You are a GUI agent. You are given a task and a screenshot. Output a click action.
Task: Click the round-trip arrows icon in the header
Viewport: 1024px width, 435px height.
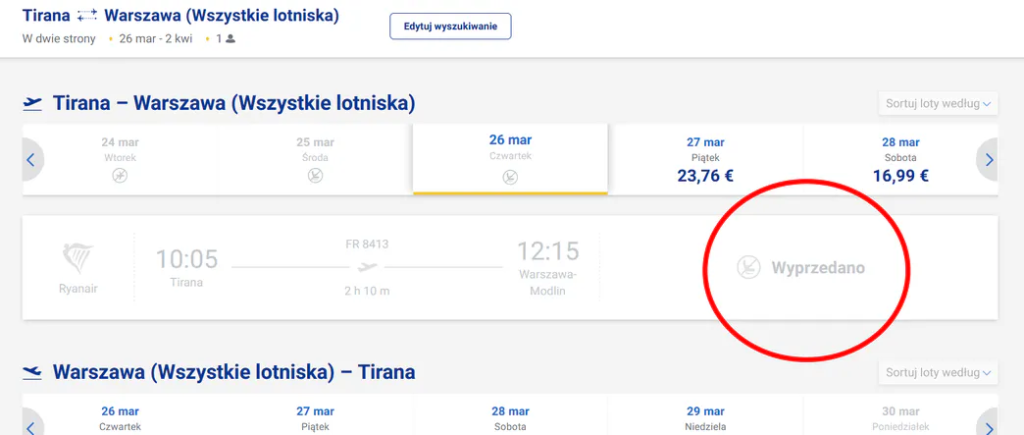(x=87, y=17)
